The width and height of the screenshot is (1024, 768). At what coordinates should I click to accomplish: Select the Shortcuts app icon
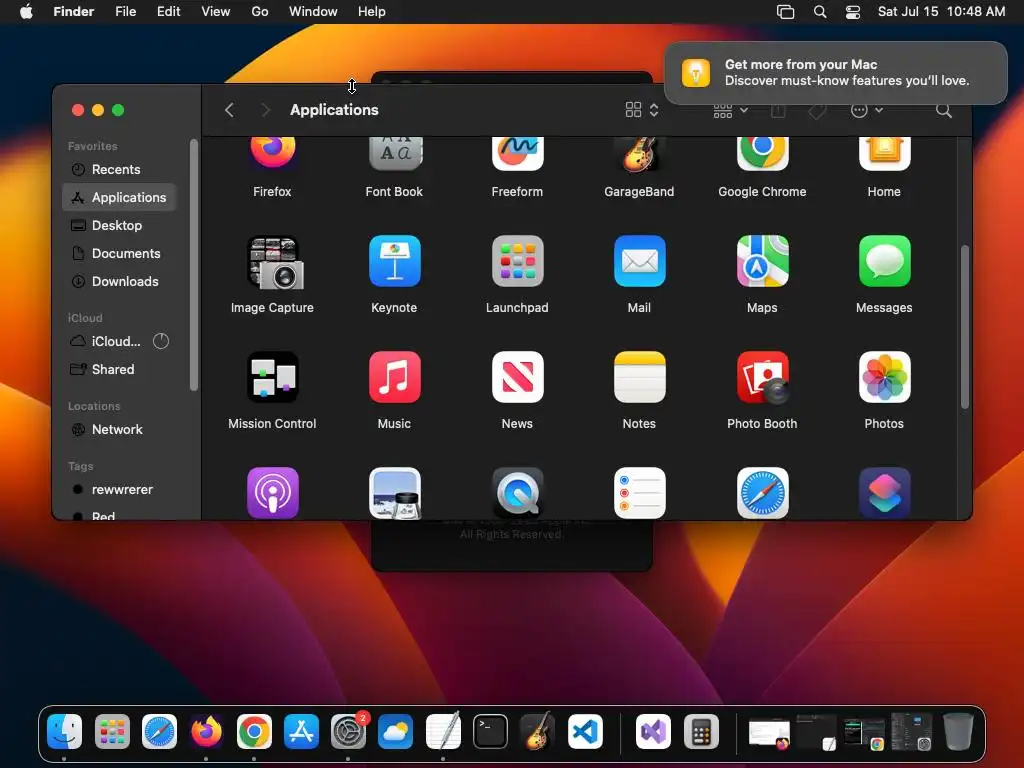884,493
